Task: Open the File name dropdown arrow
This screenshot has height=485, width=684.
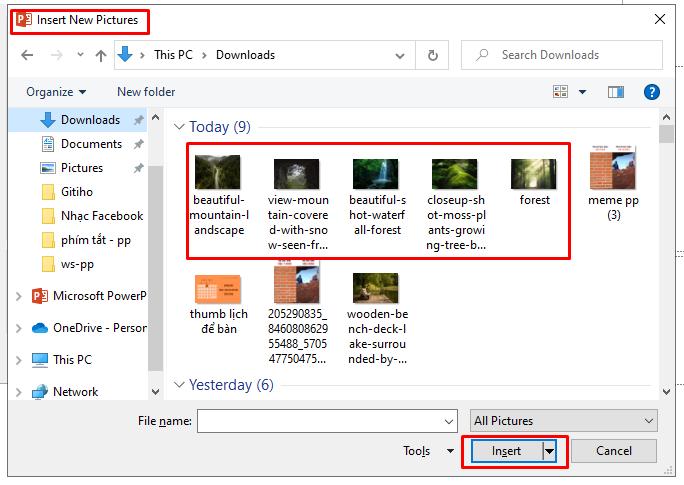Action: coord(449,421)
